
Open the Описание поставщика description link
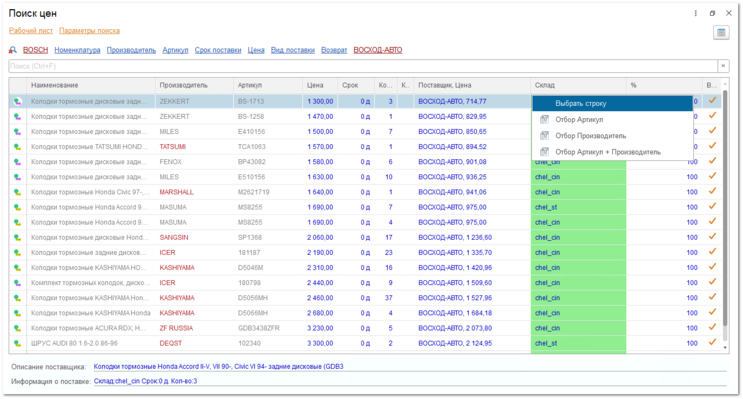(x=218, y=367)
